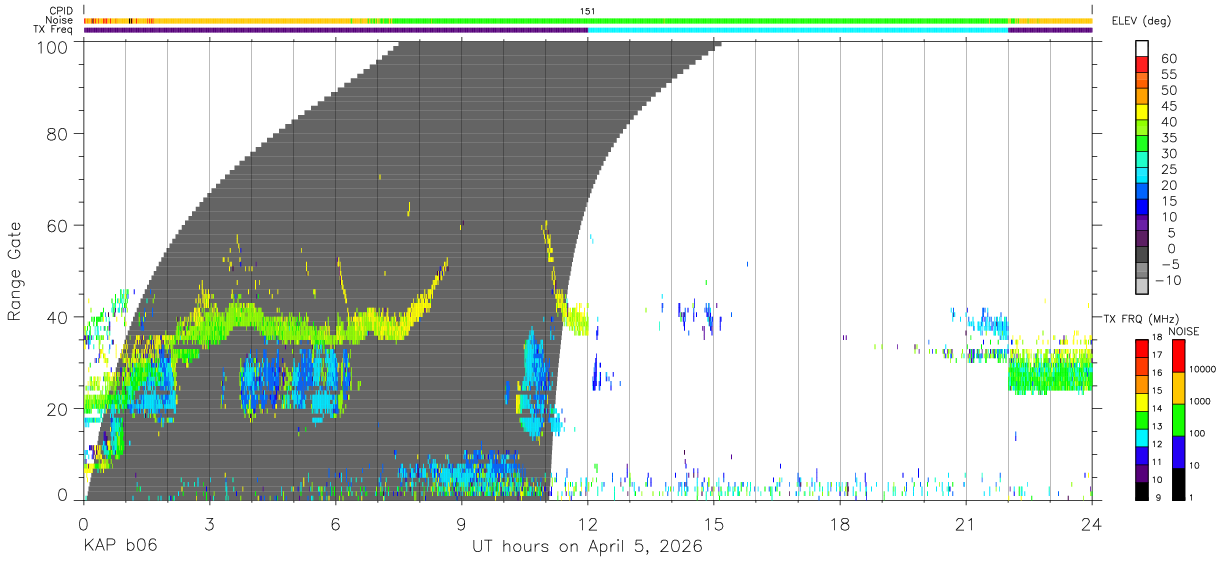Click the CPID value 151
The width and height of the screenshot is (1228, 567).
[x=588, y=11]
